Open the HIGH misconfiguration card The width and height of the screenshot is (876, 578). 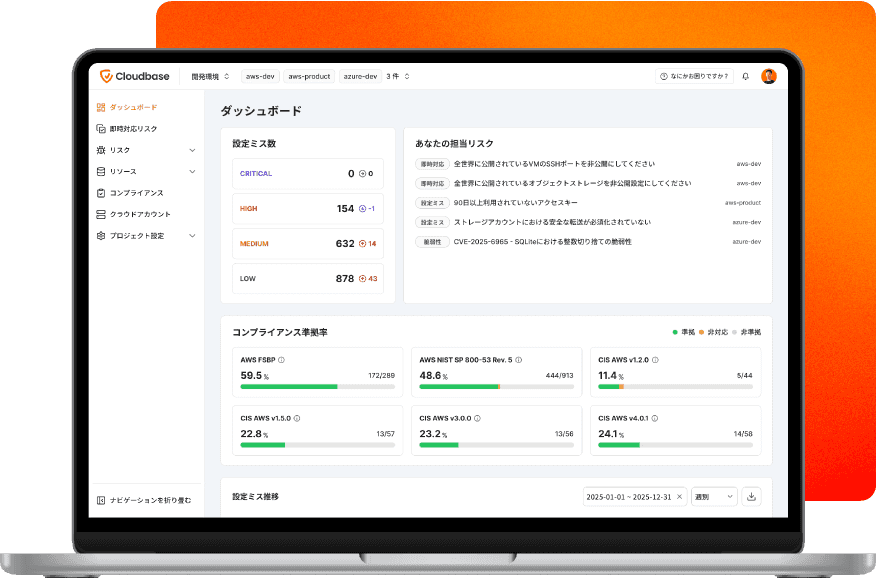[308, 208]
